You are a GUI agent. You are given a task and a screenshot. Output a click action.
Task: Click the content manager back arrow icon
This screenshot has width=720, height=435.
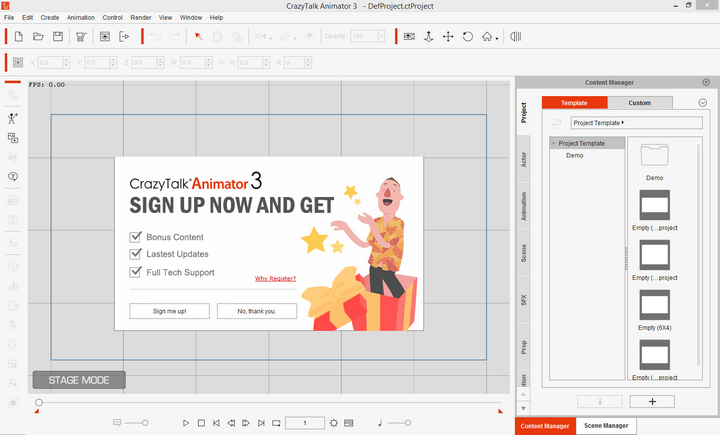click(557, 123)
